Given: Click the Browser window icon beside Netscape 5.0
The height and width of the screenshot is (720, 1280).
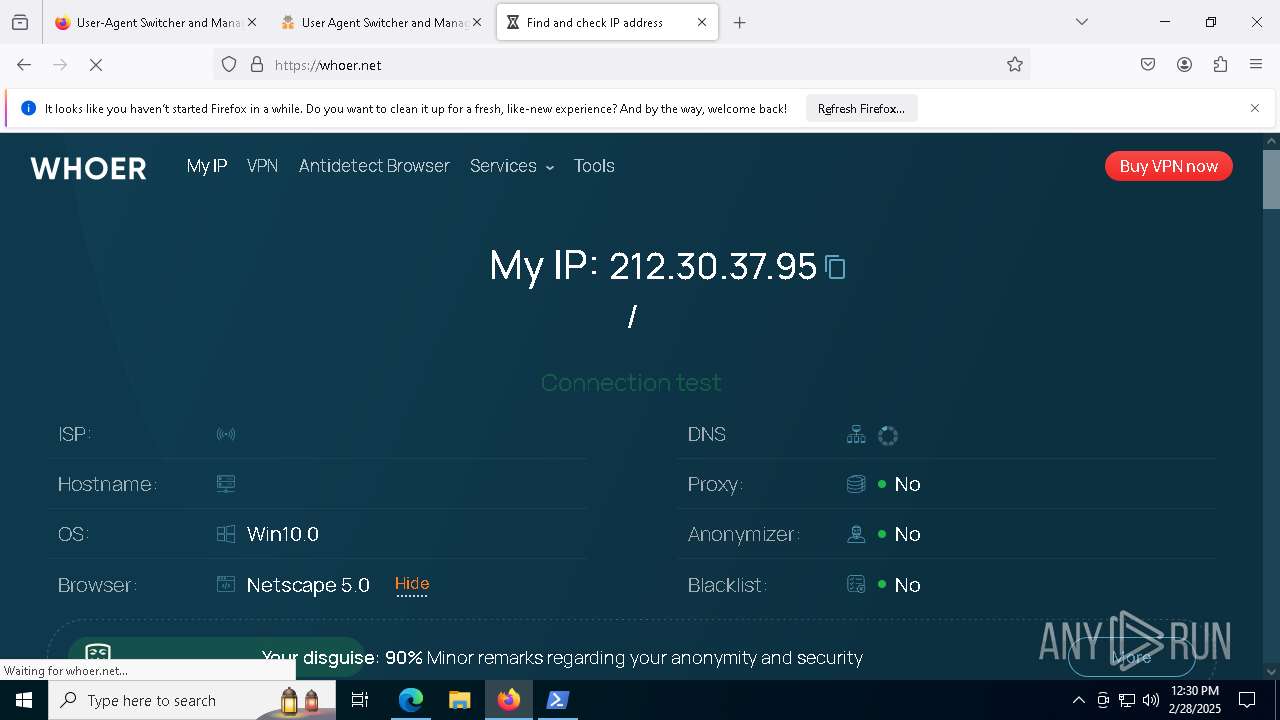Looking at the screenshot, I should (226, 584).
